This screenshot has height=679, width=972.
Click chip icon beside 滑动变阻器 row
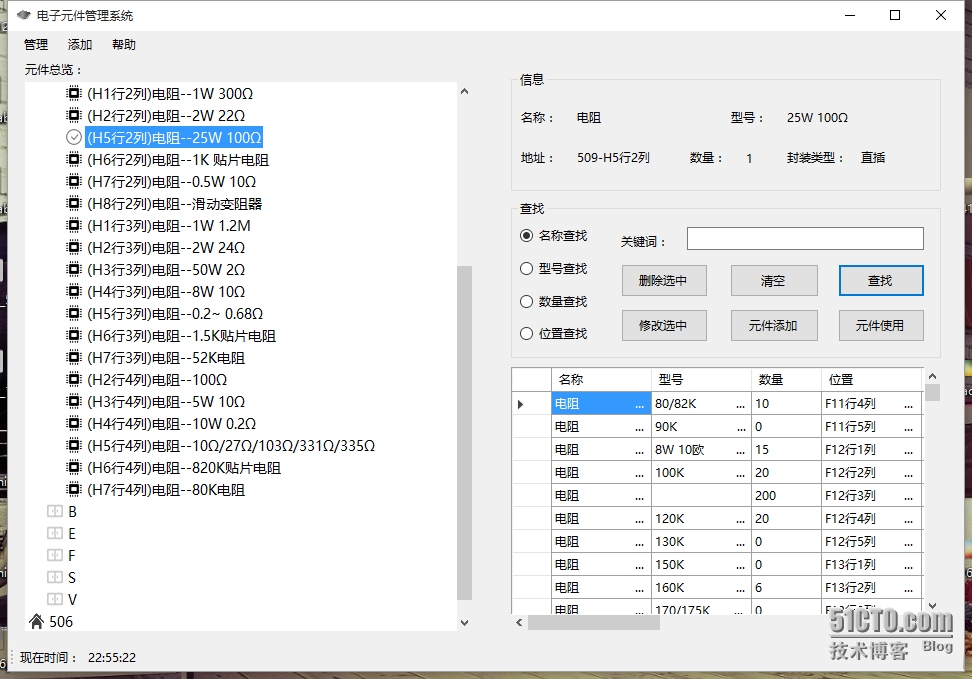click(74, 203)
